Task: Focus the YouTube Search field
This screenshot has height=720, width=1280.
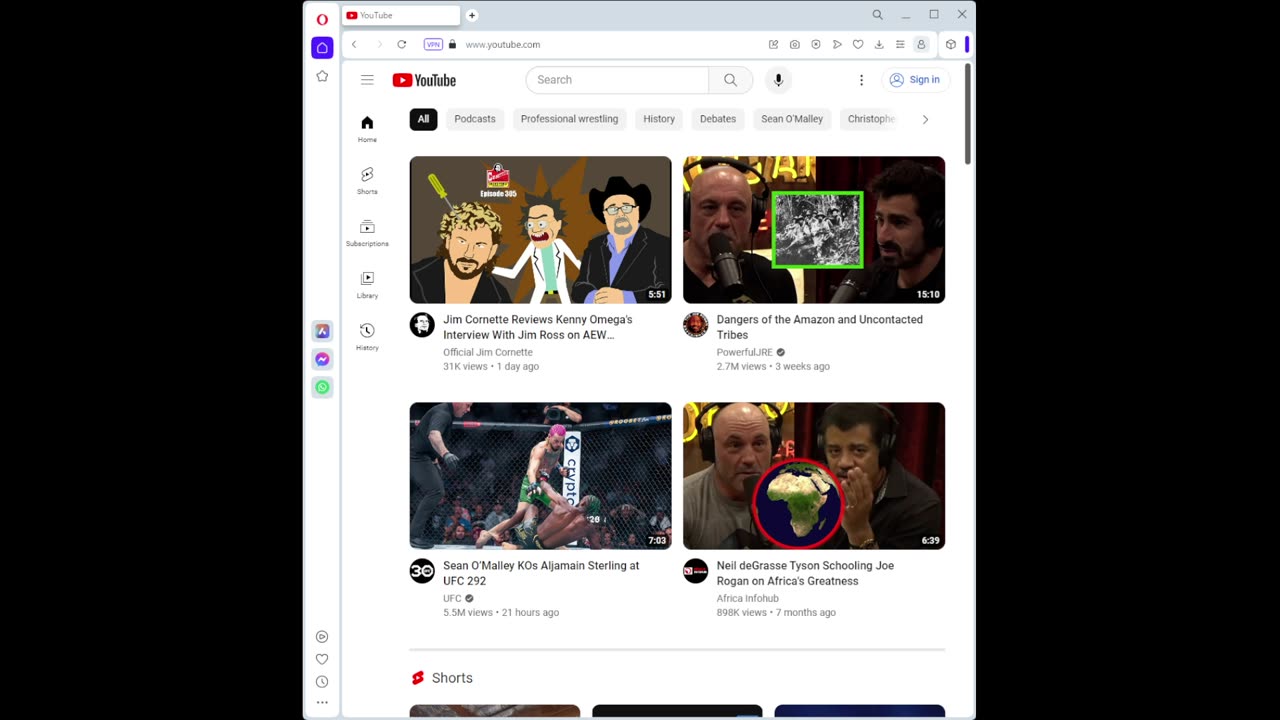Action: [x=617, y=80]
